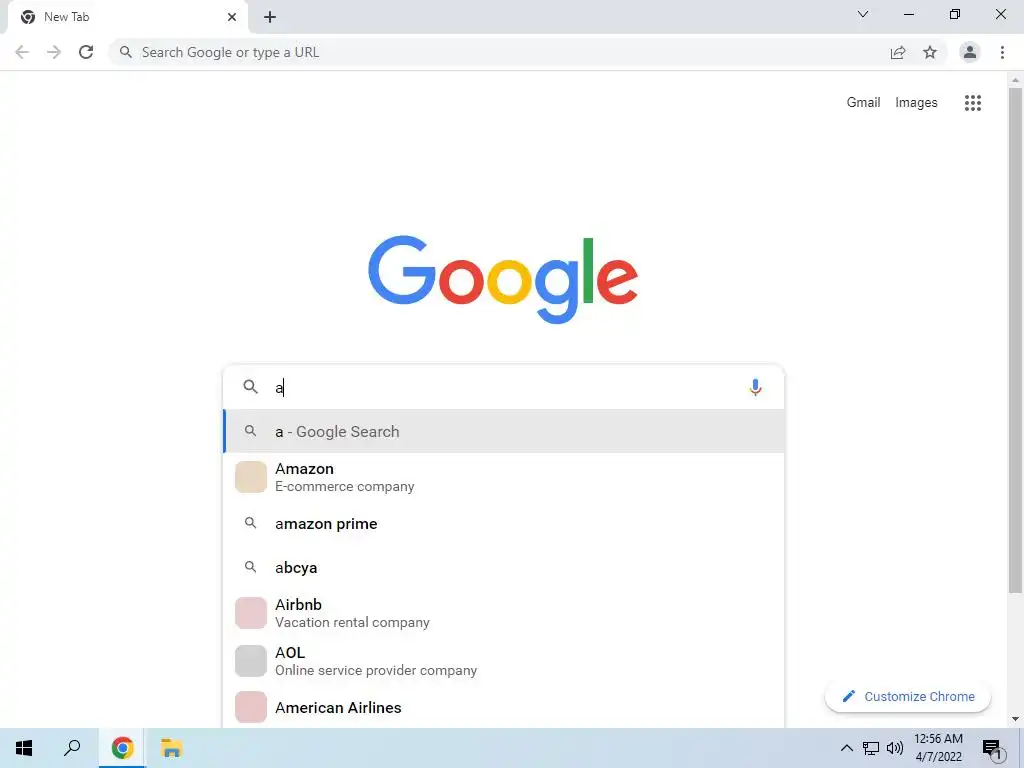This screenshot has width=1024, height=768.
Task: Open Images link
Action: (x=916, y=103)
